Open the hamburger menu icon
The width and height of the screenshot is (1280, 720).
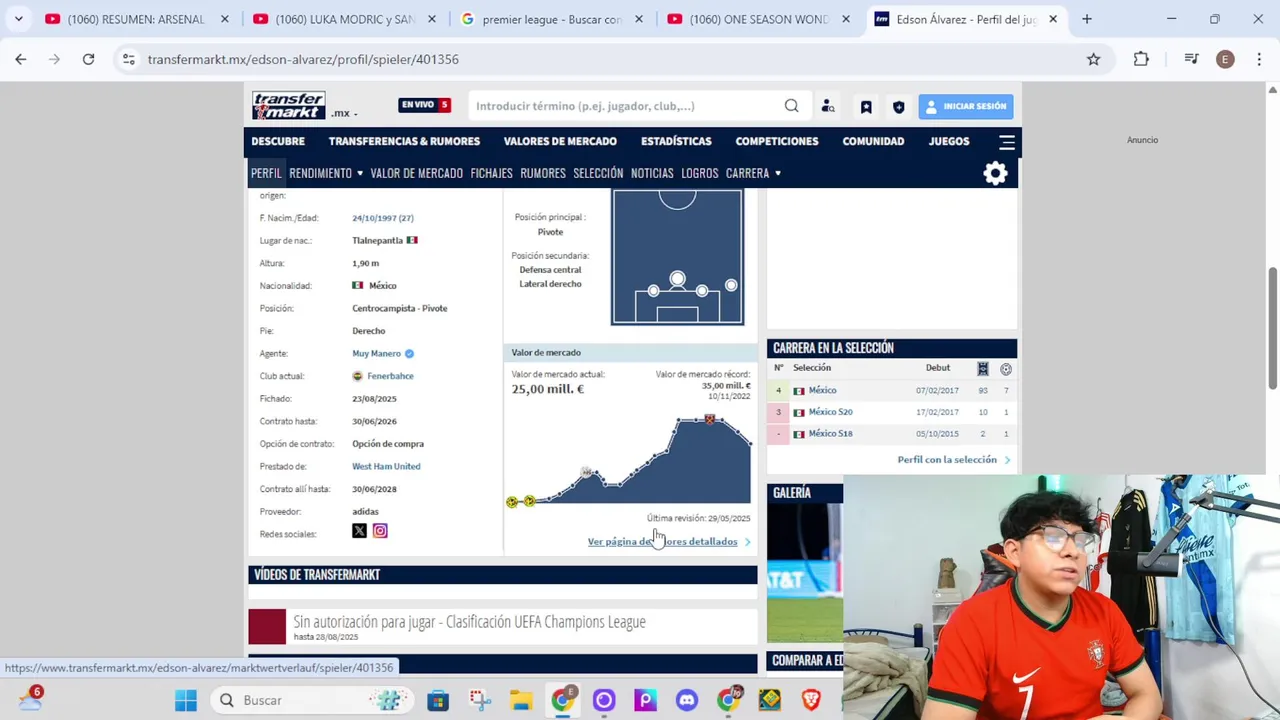click(1007, 142)
